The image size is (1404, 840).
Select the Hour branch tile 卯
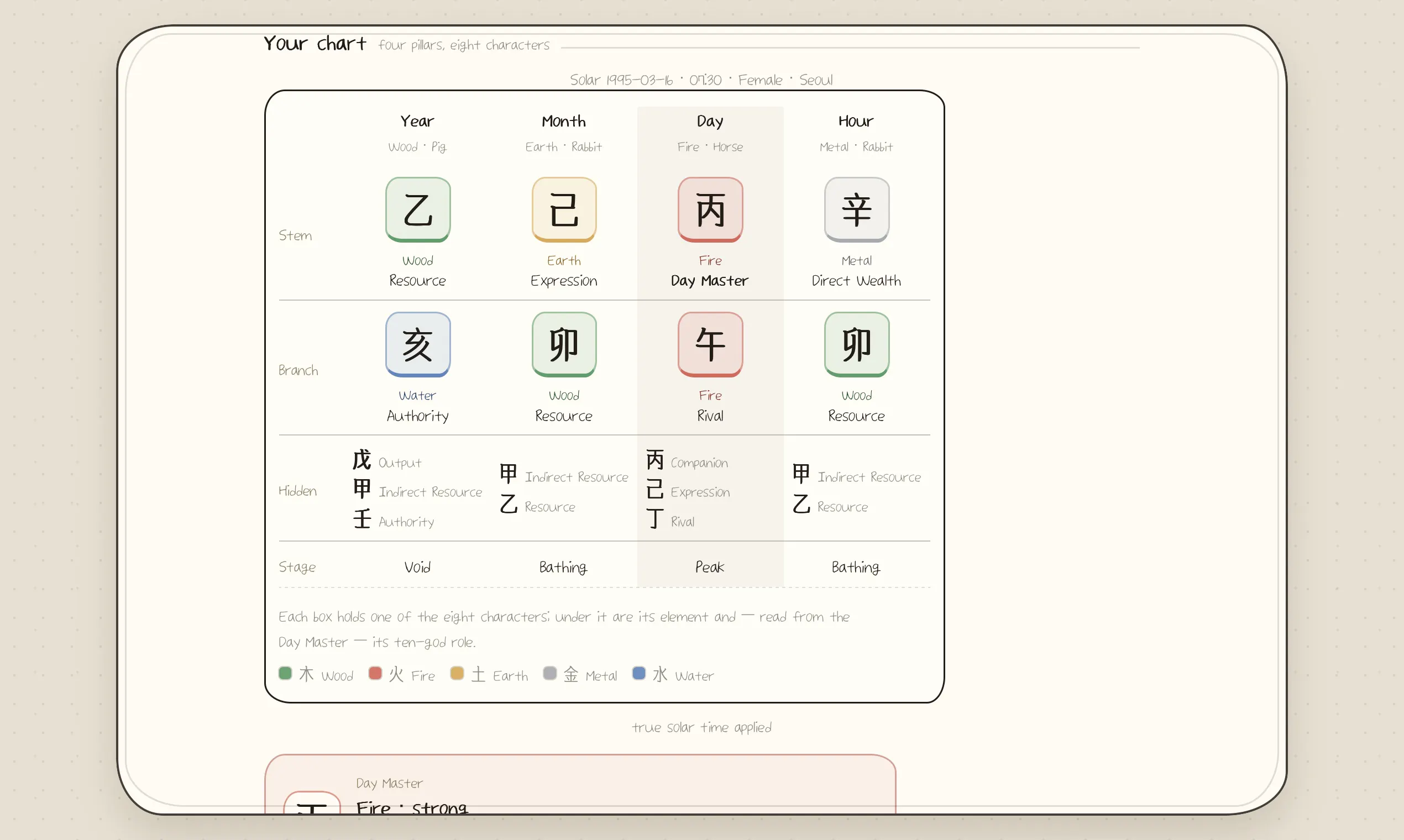point(857,344)
